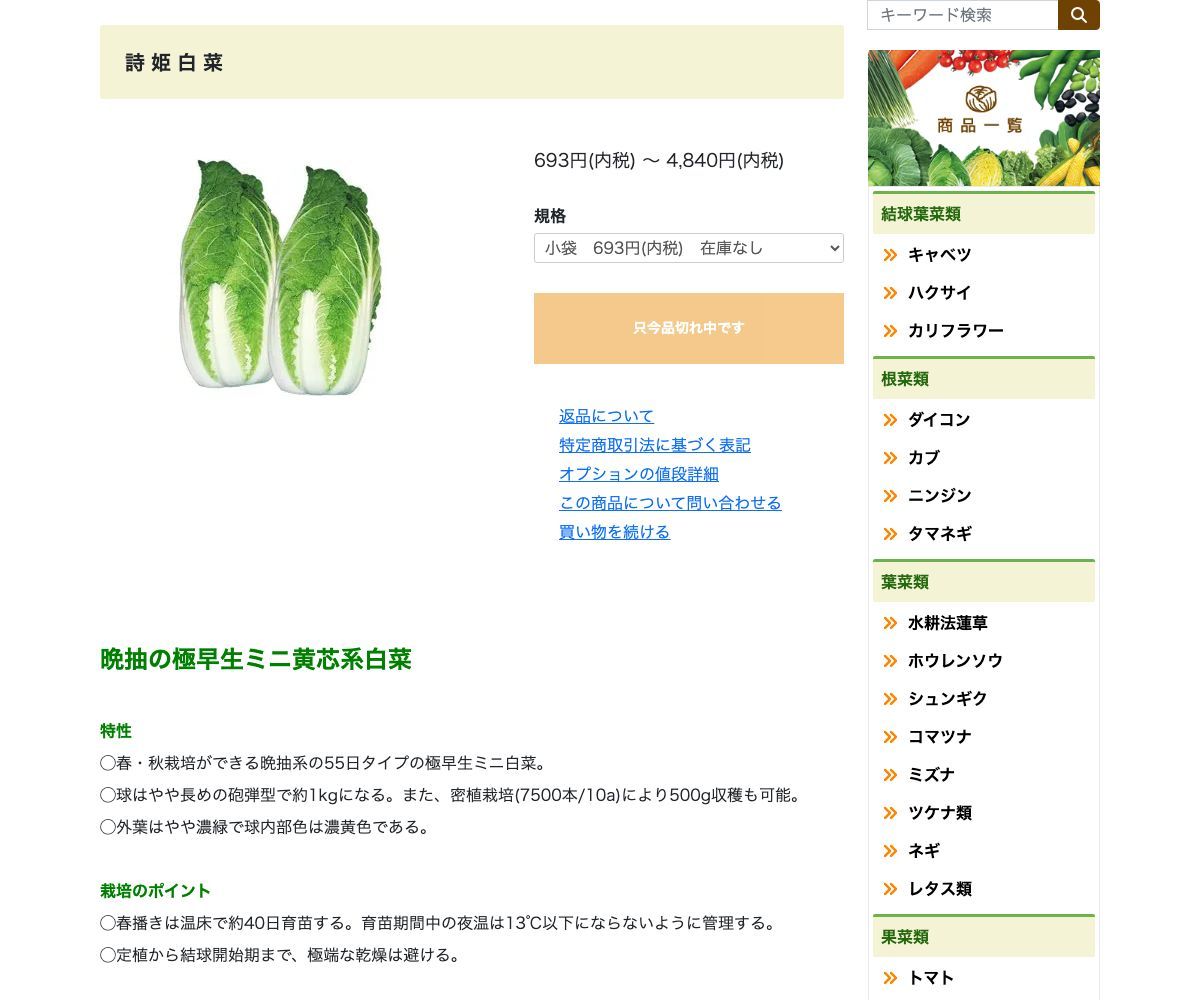This screenshot has width=1200, height=1000.
Task: Click the chevron icon beside レタス類
Action: click(x=889, y=889)
